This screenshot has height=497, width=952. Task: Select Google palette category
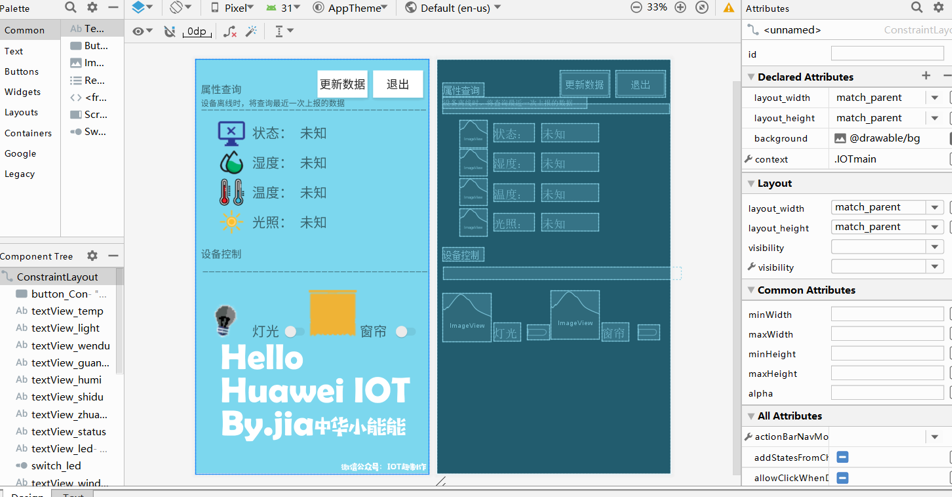pos(30,154)
